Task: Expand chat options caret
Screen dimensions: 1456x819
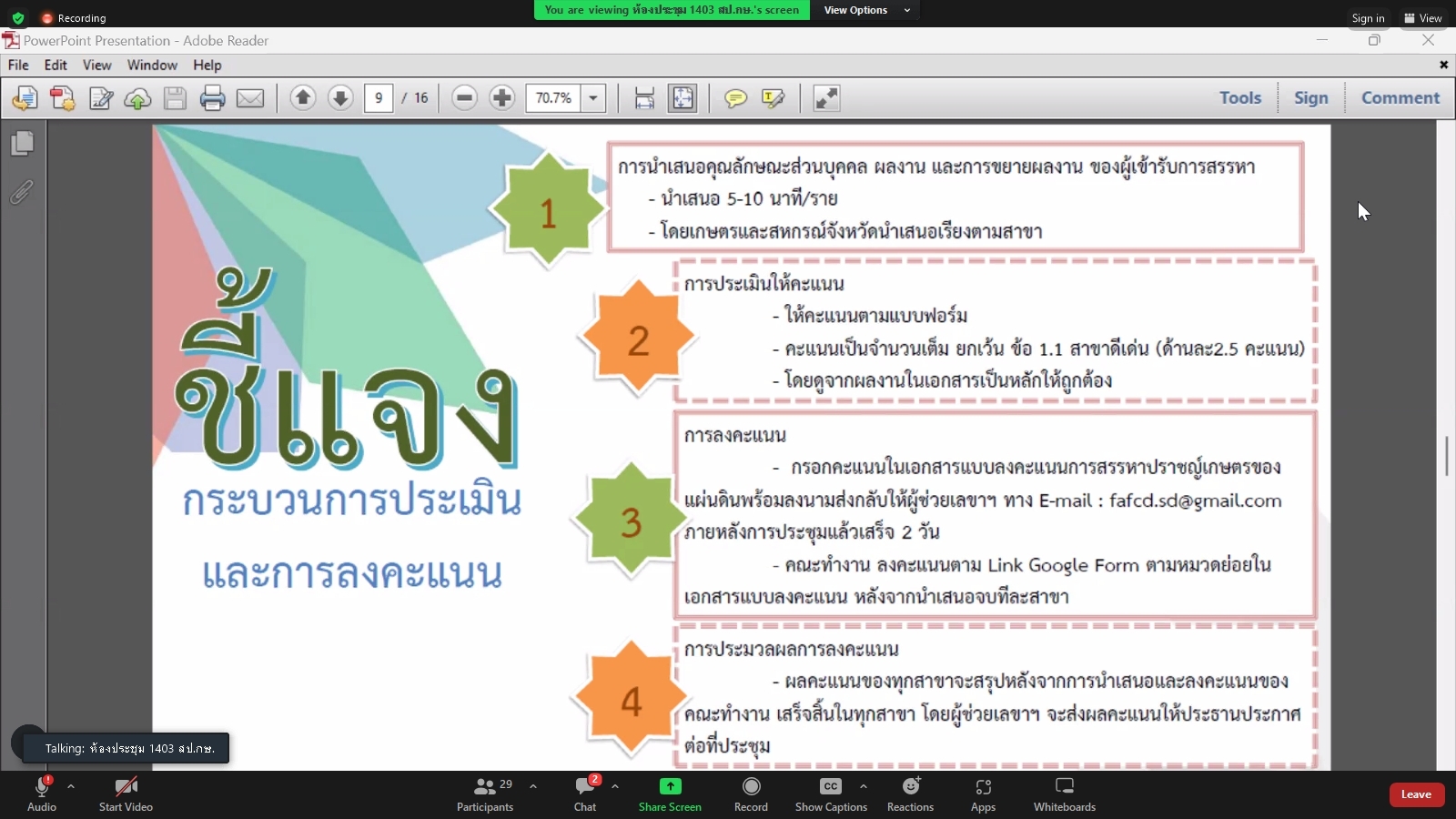Action: [x=615, y=785]
